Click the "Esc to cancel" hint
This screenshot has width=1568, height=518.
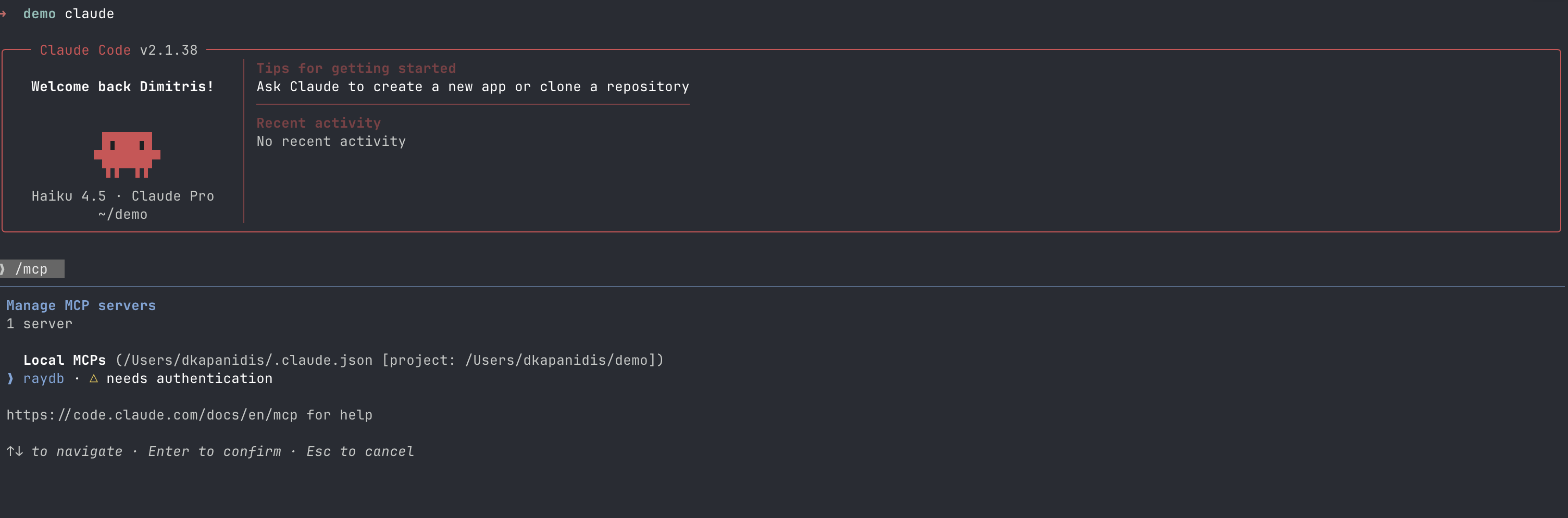click(360, 451)
